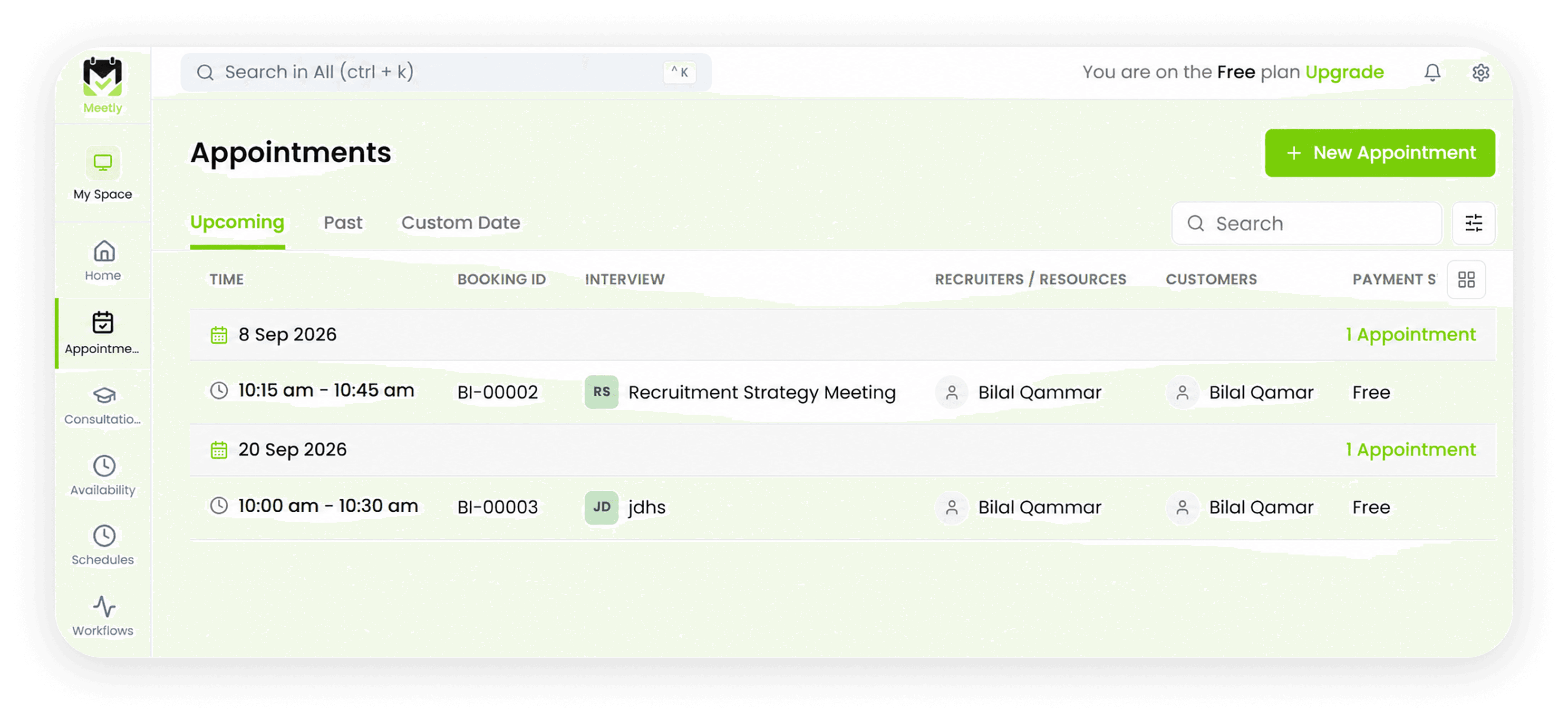The width and height of the screenshot is (1568, 720).
Task: Click JD avatar badge
Action: [x=601, y=507]
